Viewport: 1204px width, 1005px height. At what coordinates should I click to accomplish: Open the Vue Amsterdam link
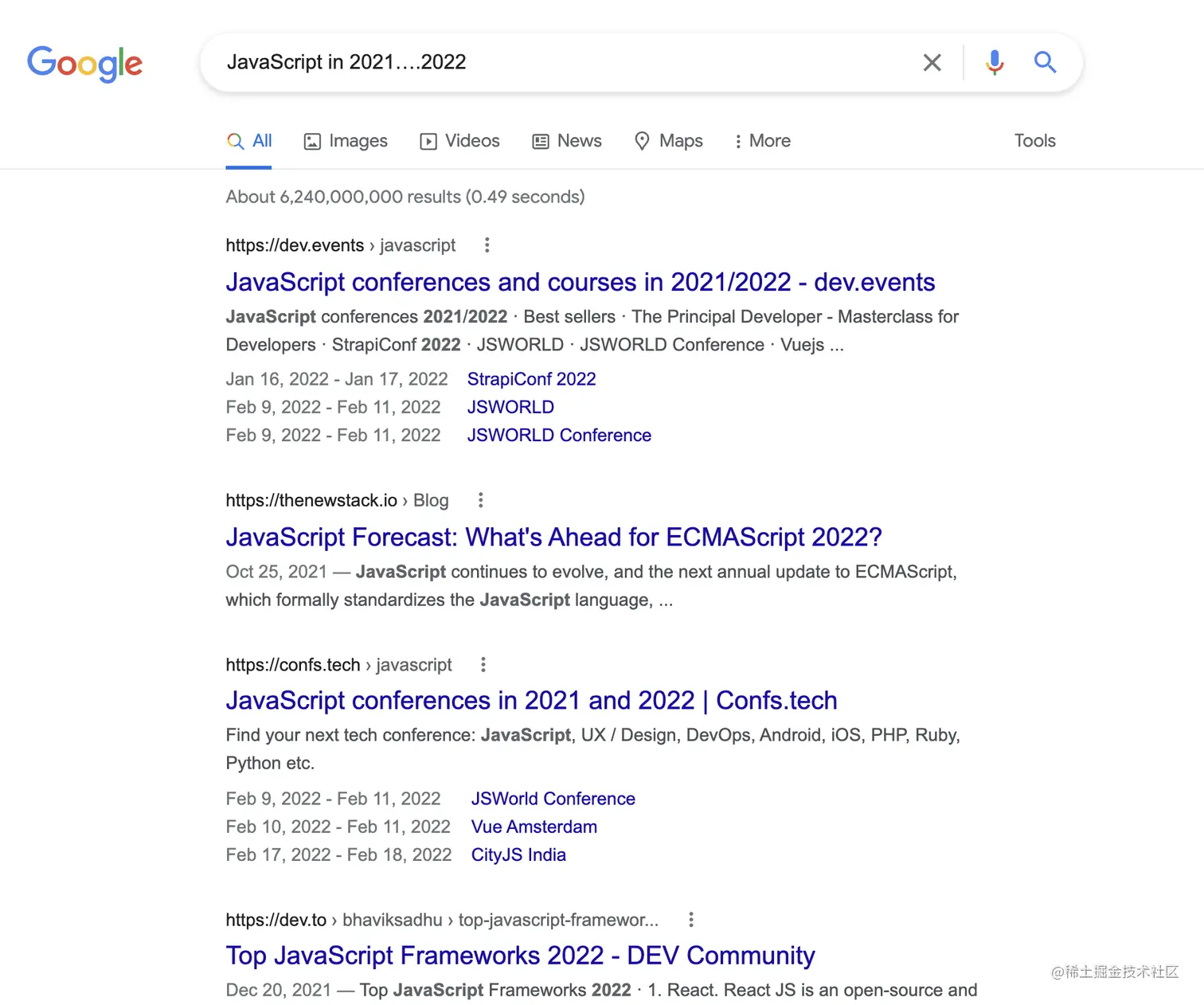point(534,827)
